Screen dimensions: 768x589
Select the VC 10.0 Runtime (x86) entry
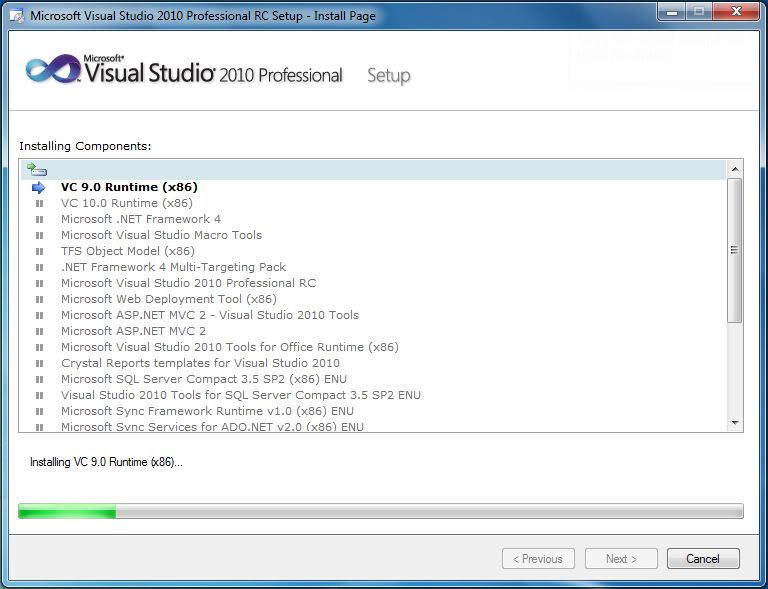click(127, 203)
